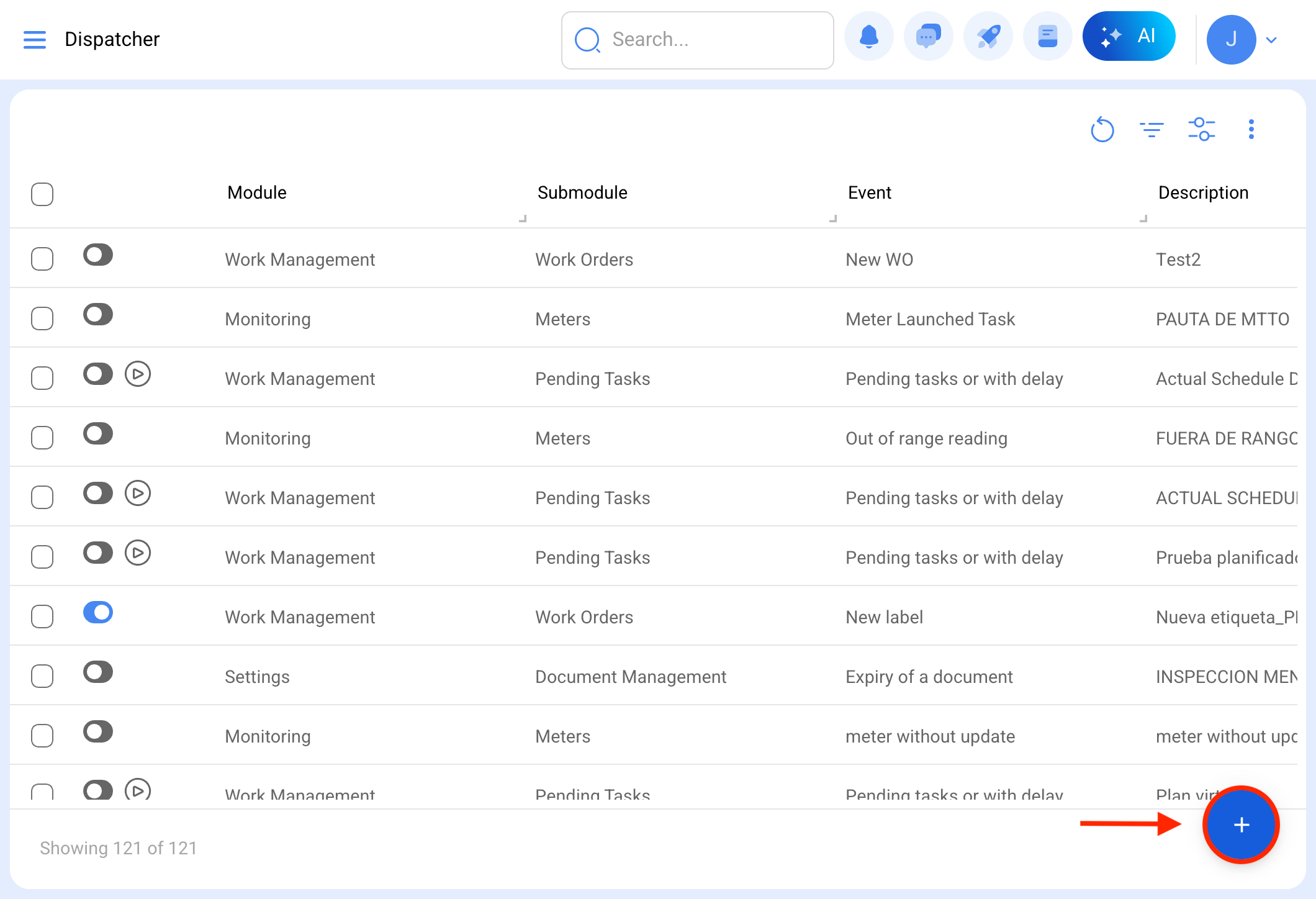Sort by the Submodule column header
This screenshot has width=1316, height=899.
[x=582, y=192]
